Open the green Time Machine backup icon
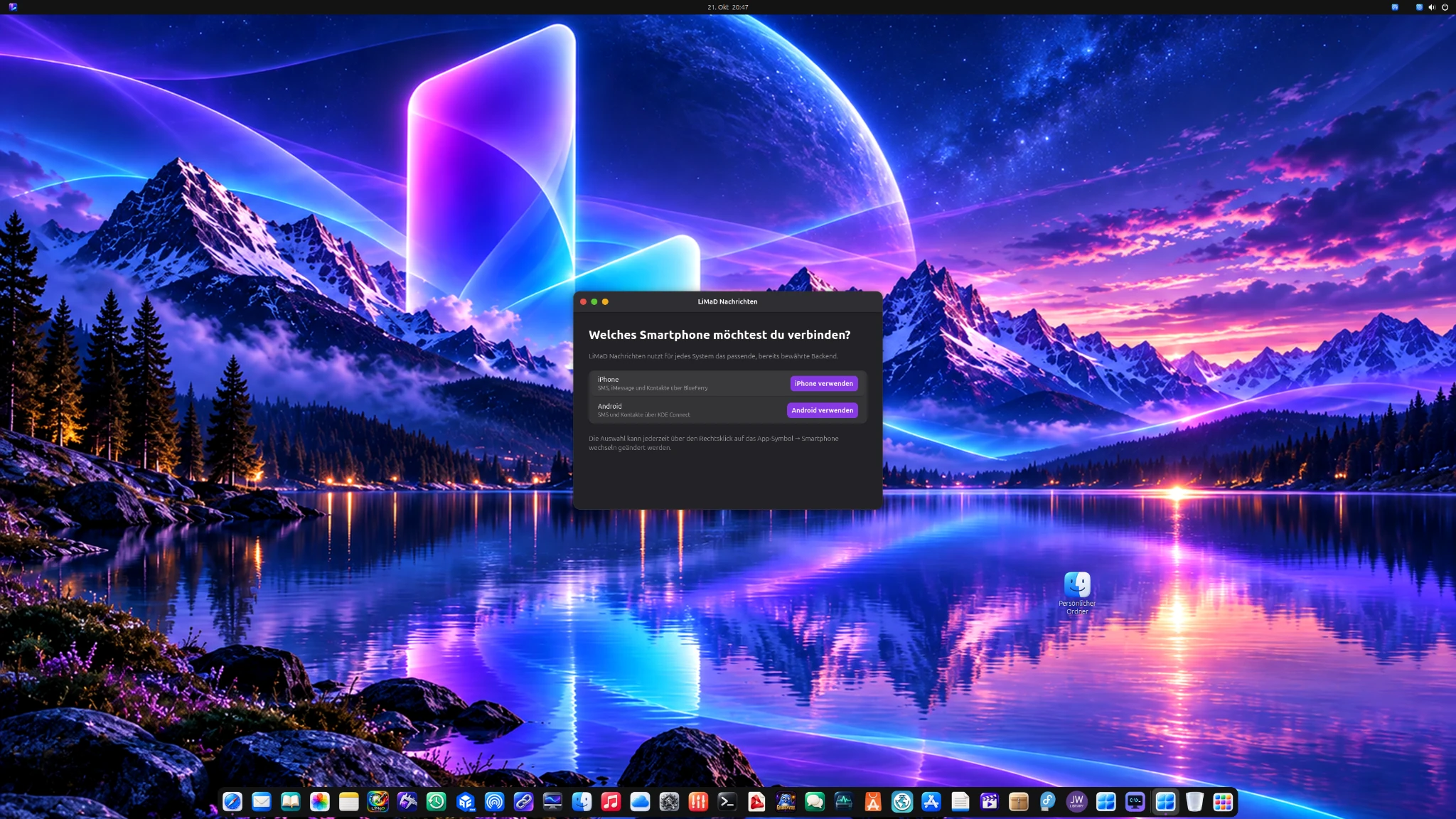Screen dimensions: 1456x819 pos(437,802)
